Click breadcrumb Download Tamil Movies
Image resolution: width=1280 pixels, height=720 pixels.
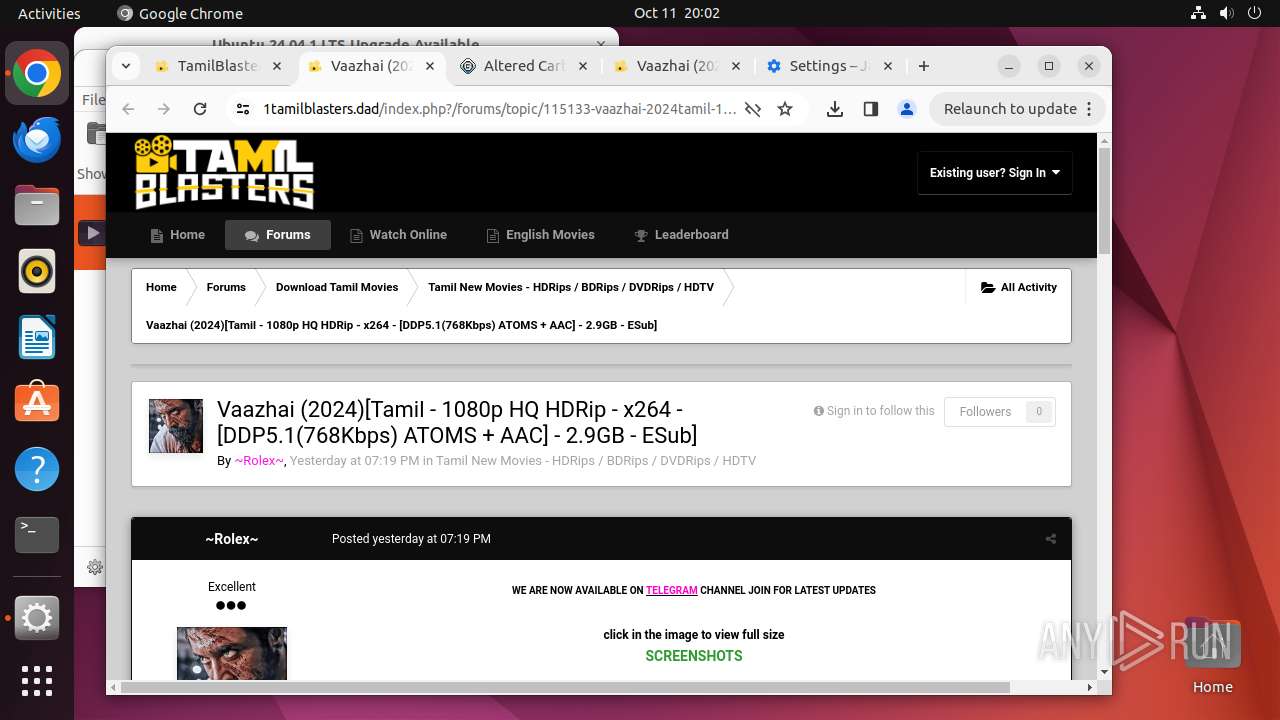pos(337,287)
